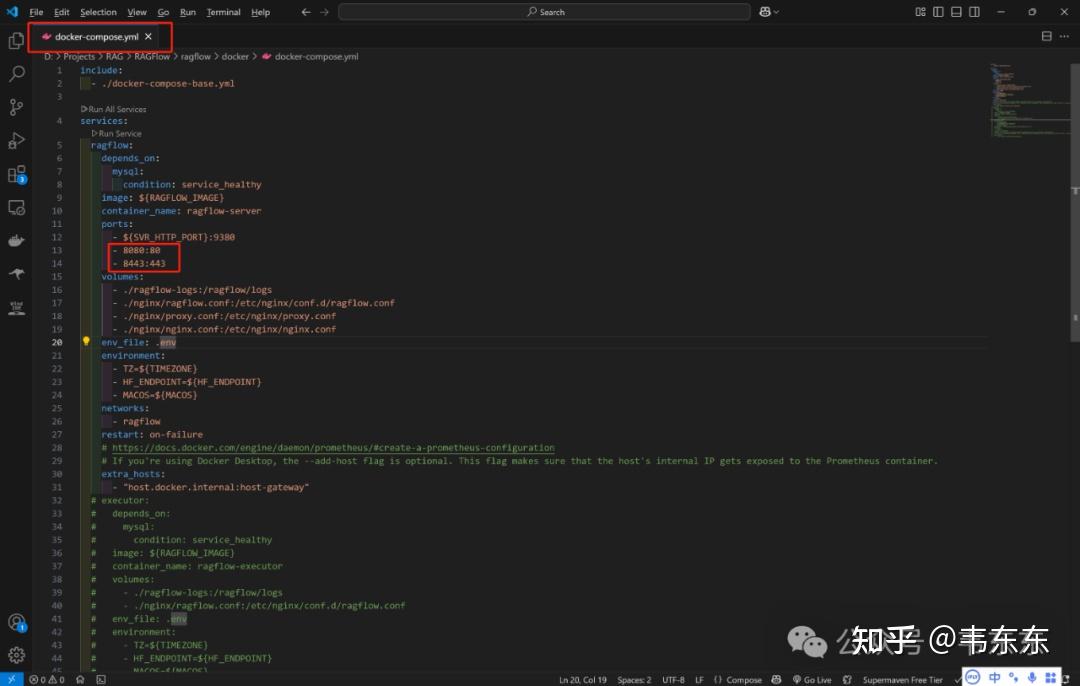Screen dimensions: 1080x686
Task: Open IME toolbox grid icon
Action: (1050, 678)
